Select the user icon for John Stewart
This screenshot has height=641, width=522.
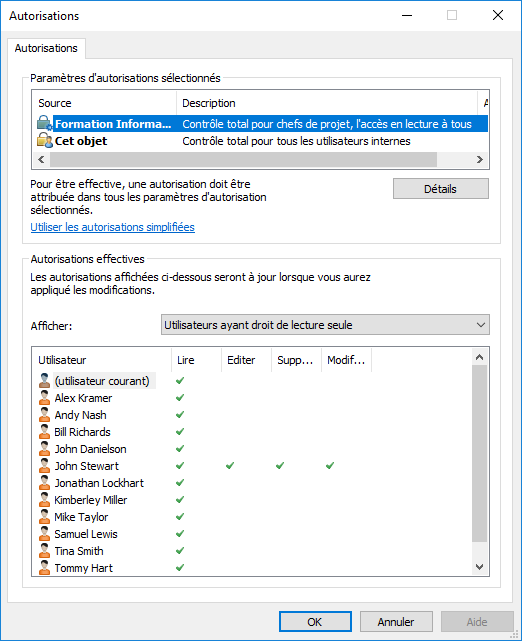click(44, 466)
